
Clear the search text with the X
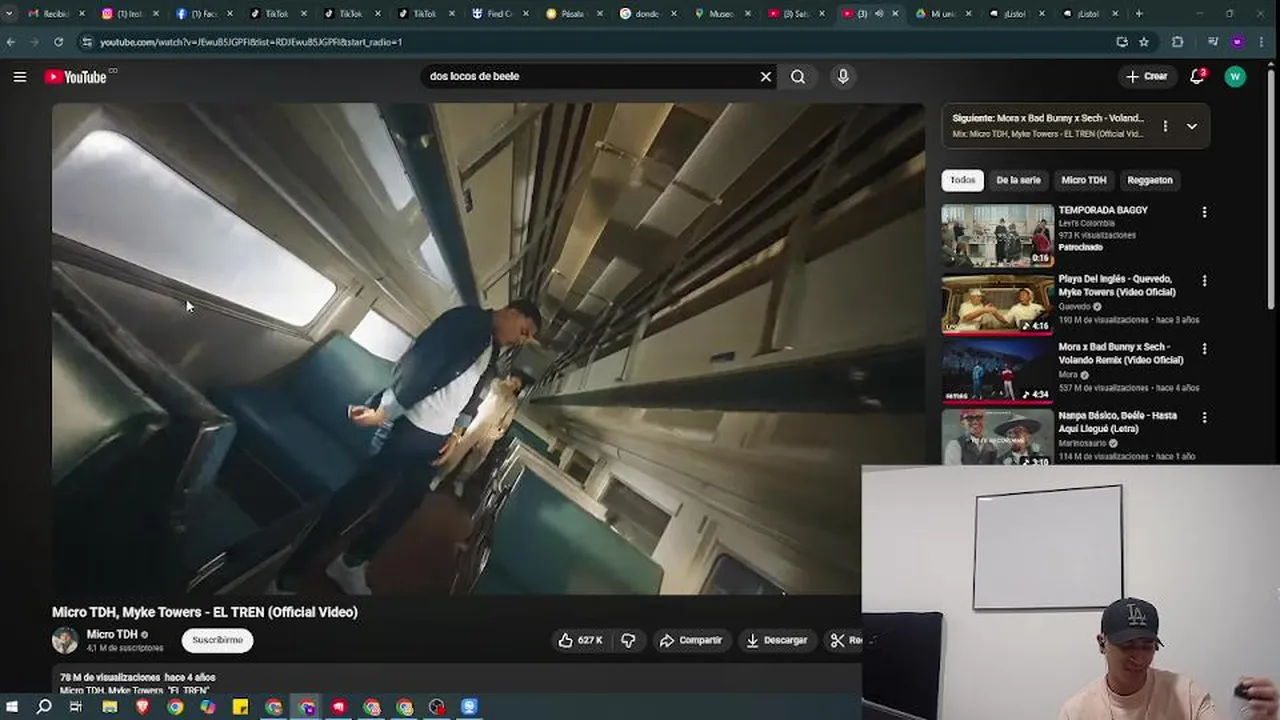[x=766, y=76]
